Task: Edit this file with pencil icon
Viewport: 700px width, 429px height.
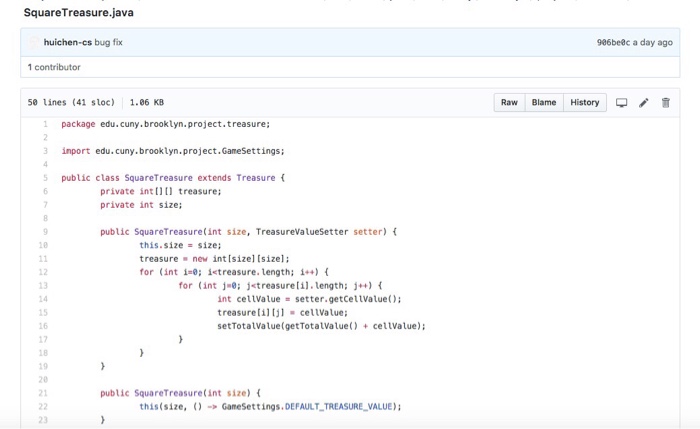Action: (643, 103)
